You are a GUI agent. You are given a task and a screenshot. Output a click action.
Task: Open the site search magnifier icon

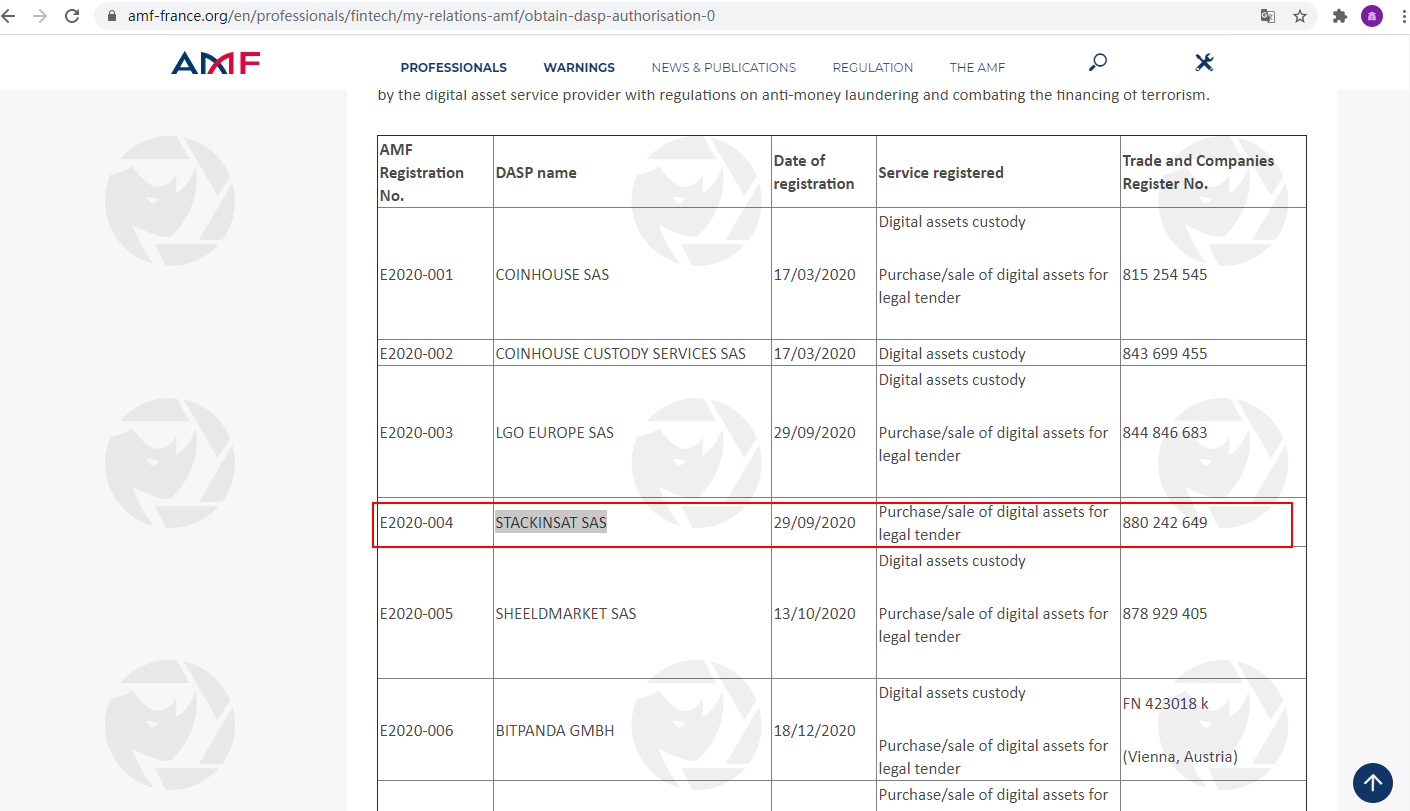(1097, 63)
